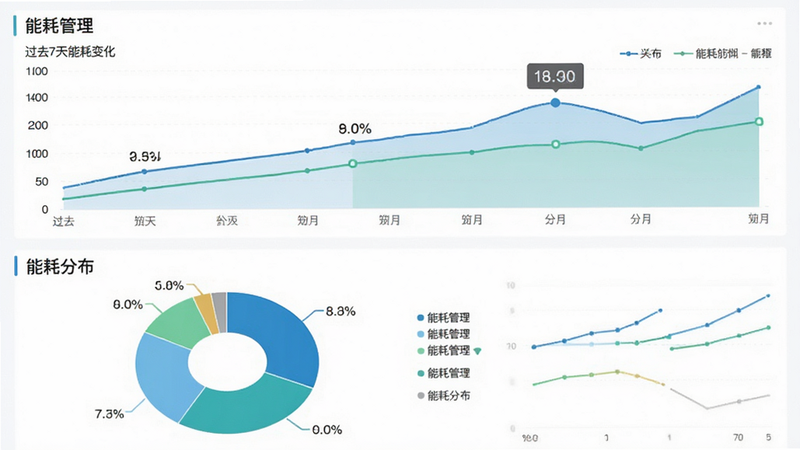Select the hollow green point below the 18.30 tooltip
Screen dimensions: 800x450
[556, 144]
